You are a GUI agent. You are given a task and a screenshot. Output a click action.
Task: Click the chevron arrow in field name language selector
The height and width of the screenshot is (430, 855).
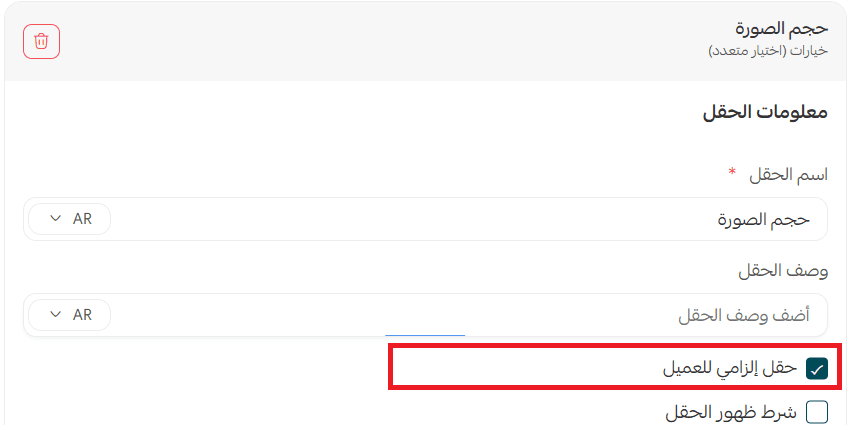(53, 219)
